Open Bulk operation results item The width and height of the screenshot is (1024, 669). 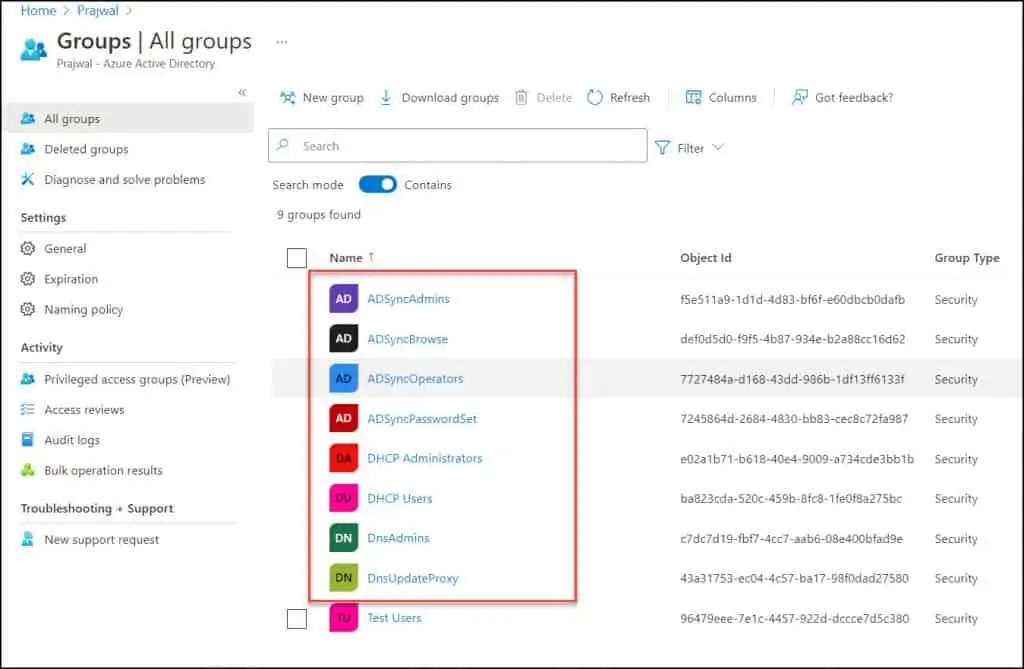point(103,470)
